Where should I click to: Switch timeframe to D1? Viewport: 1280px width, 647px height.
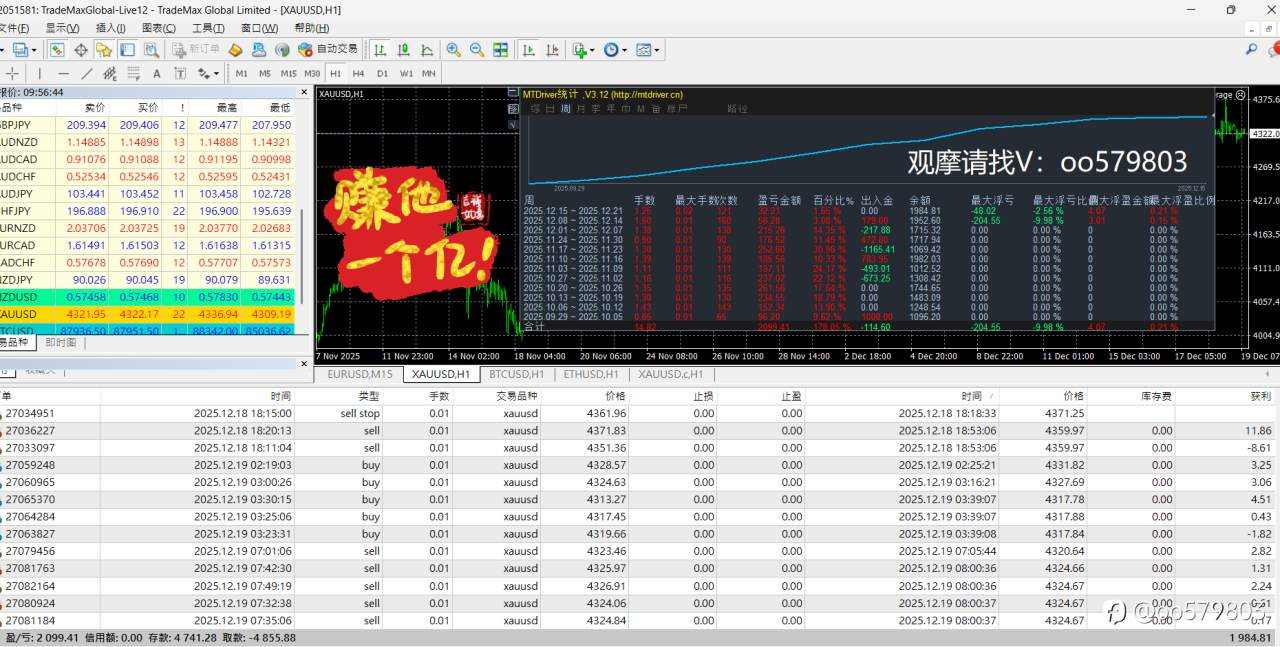pyautogui.click(x=383, y=72)
